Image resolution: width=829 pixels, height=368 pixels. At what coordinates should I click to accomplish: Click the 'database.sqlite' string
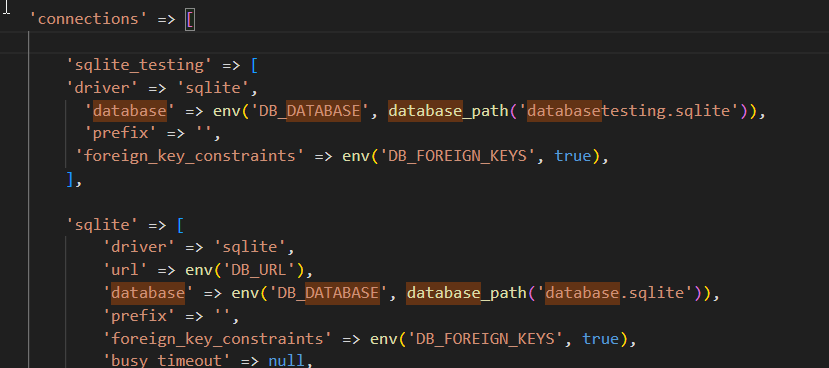[615, 292]
